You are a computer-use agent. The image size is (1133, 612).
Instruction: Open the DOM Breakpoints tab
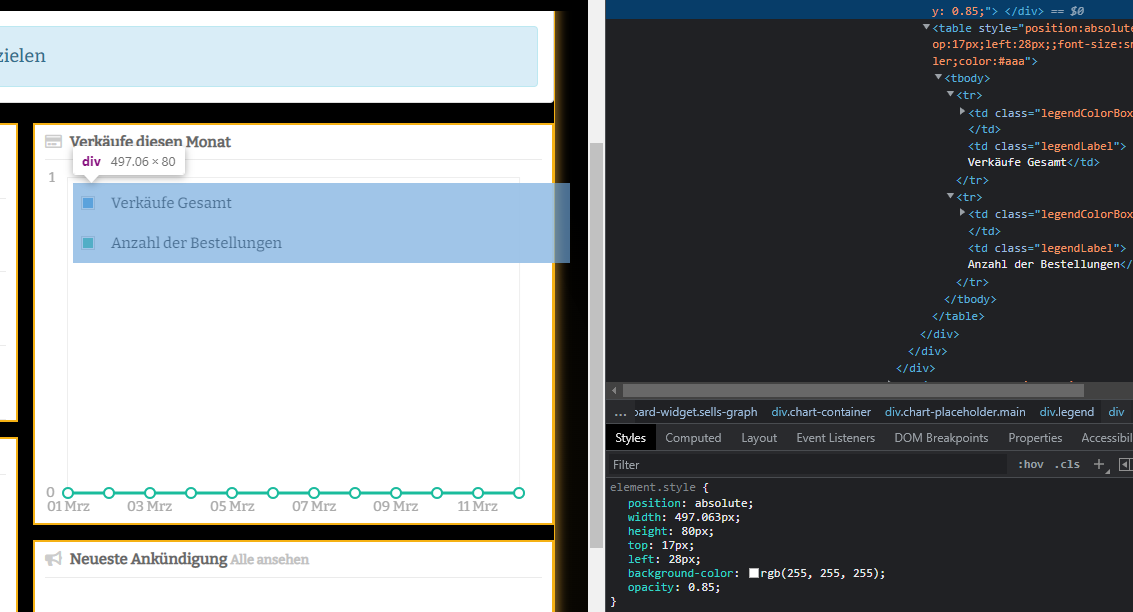pyautogui.click(x=941, y=438)
